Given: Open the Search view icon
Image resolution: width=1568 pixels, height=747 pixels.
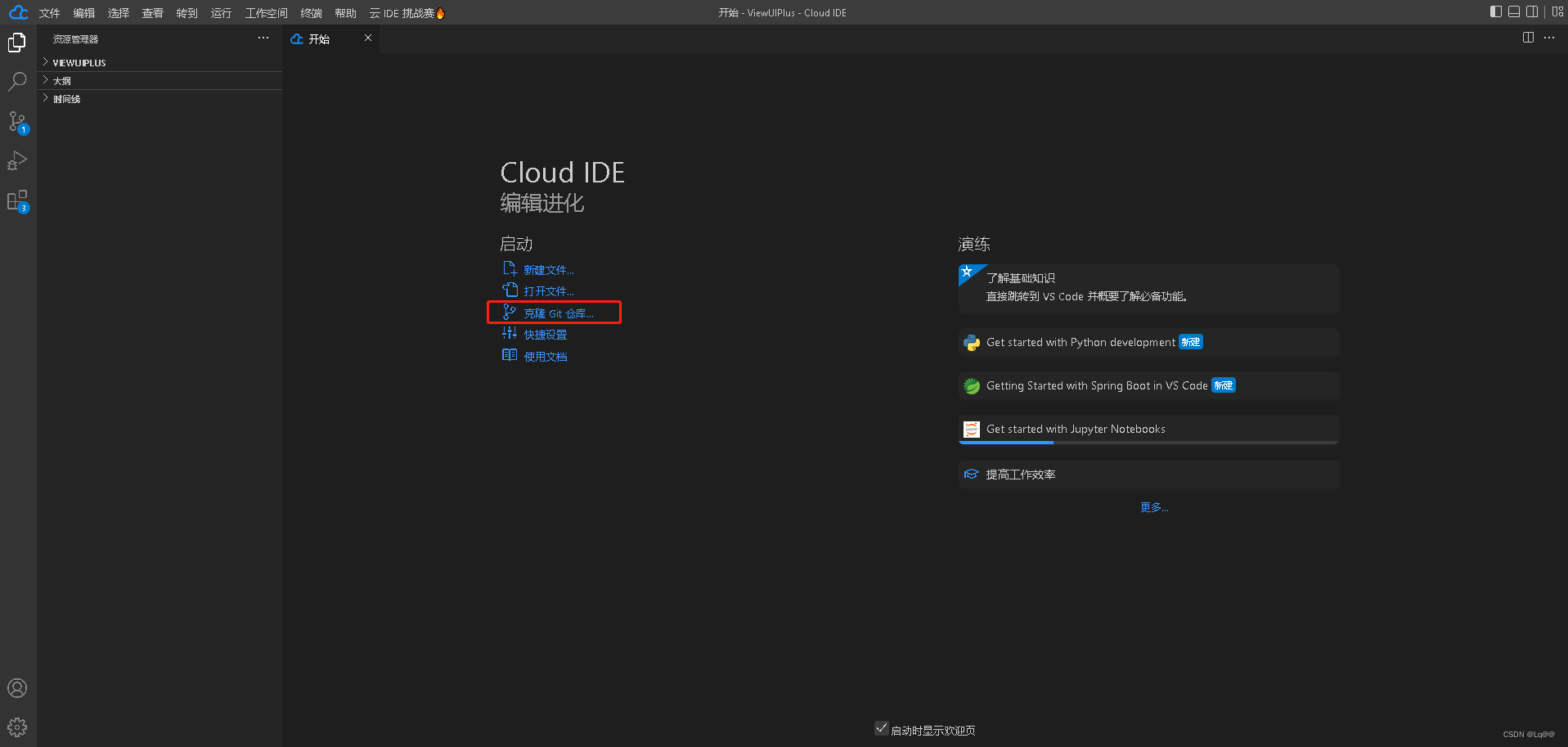Looking at the screenshot, I should (x=17, y=82).
